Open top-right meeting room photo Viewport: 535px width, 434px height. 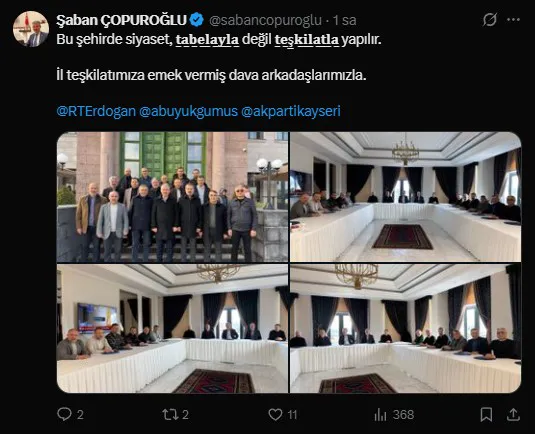tap(405, 197)
